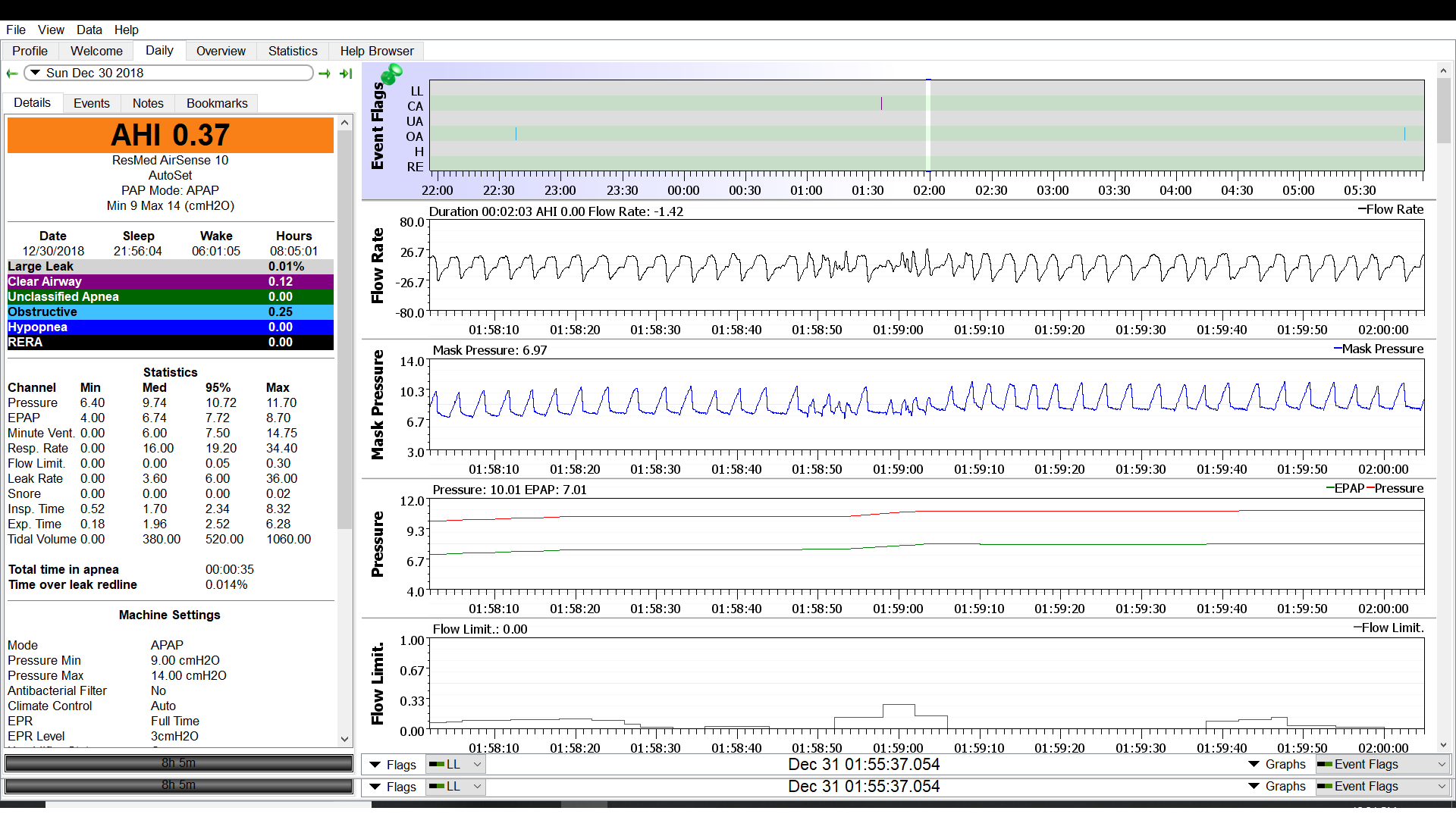Jump to the most recent day arrow
The height and width of the screenshot is (839, 1456).
(x=346, y=74)
